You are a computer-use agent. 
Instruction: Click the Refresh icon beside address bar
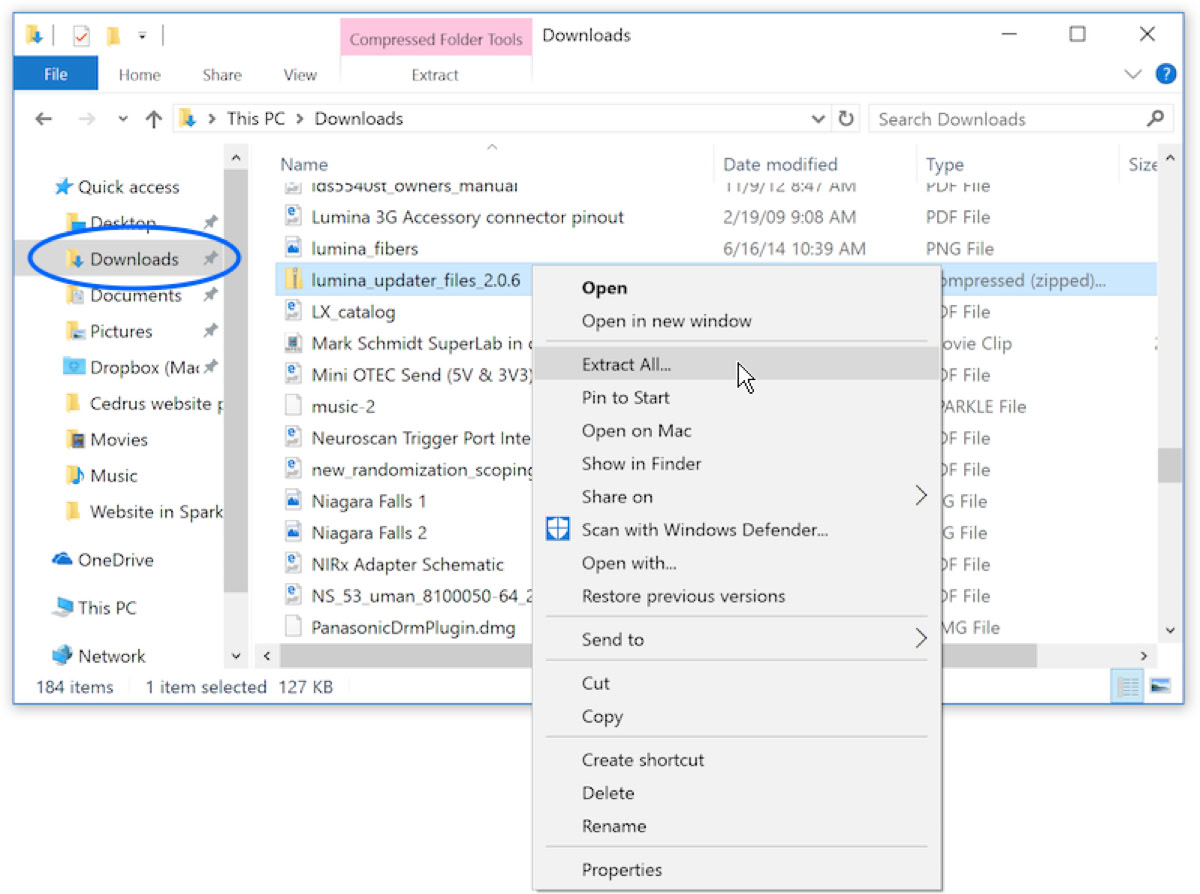click(846, 119)
